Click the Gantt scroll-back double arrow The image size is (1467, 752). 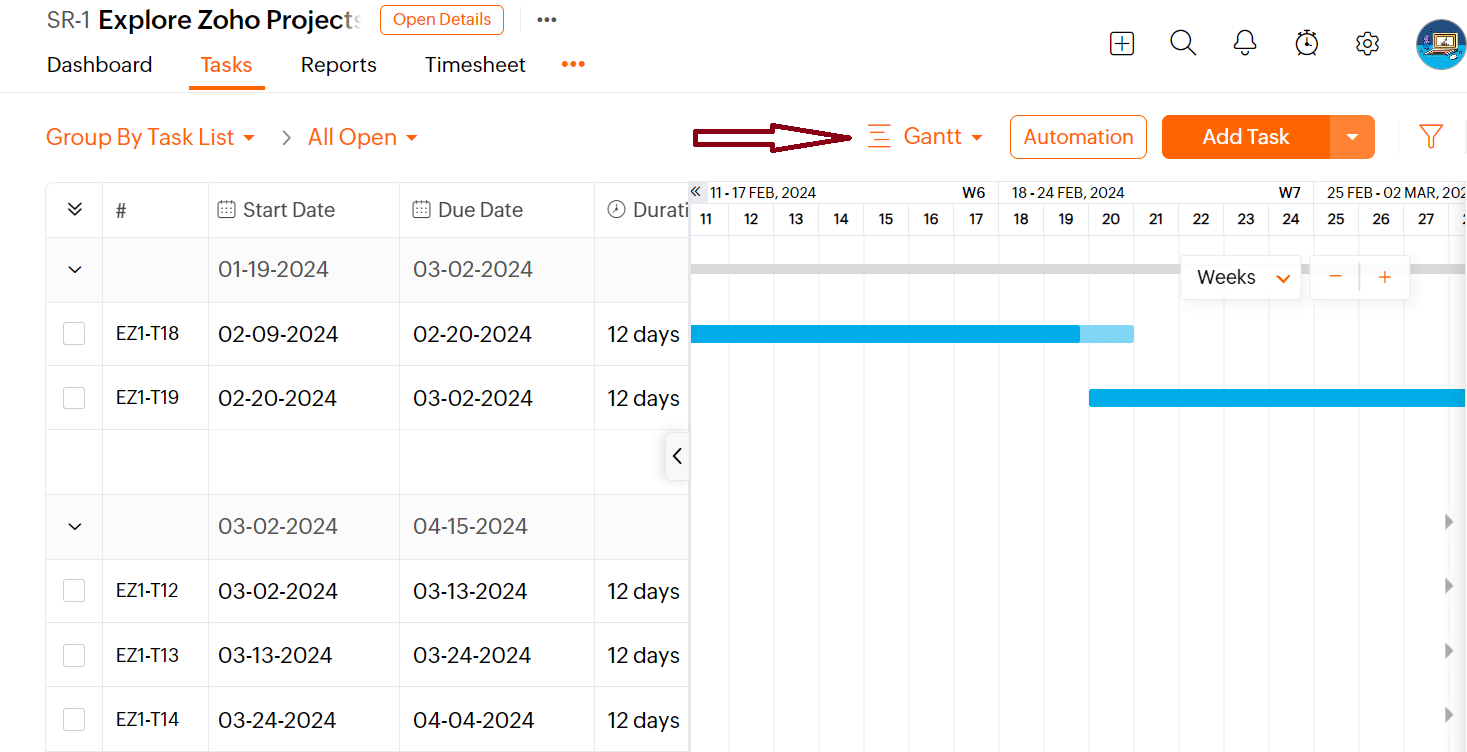pos(696,192)
